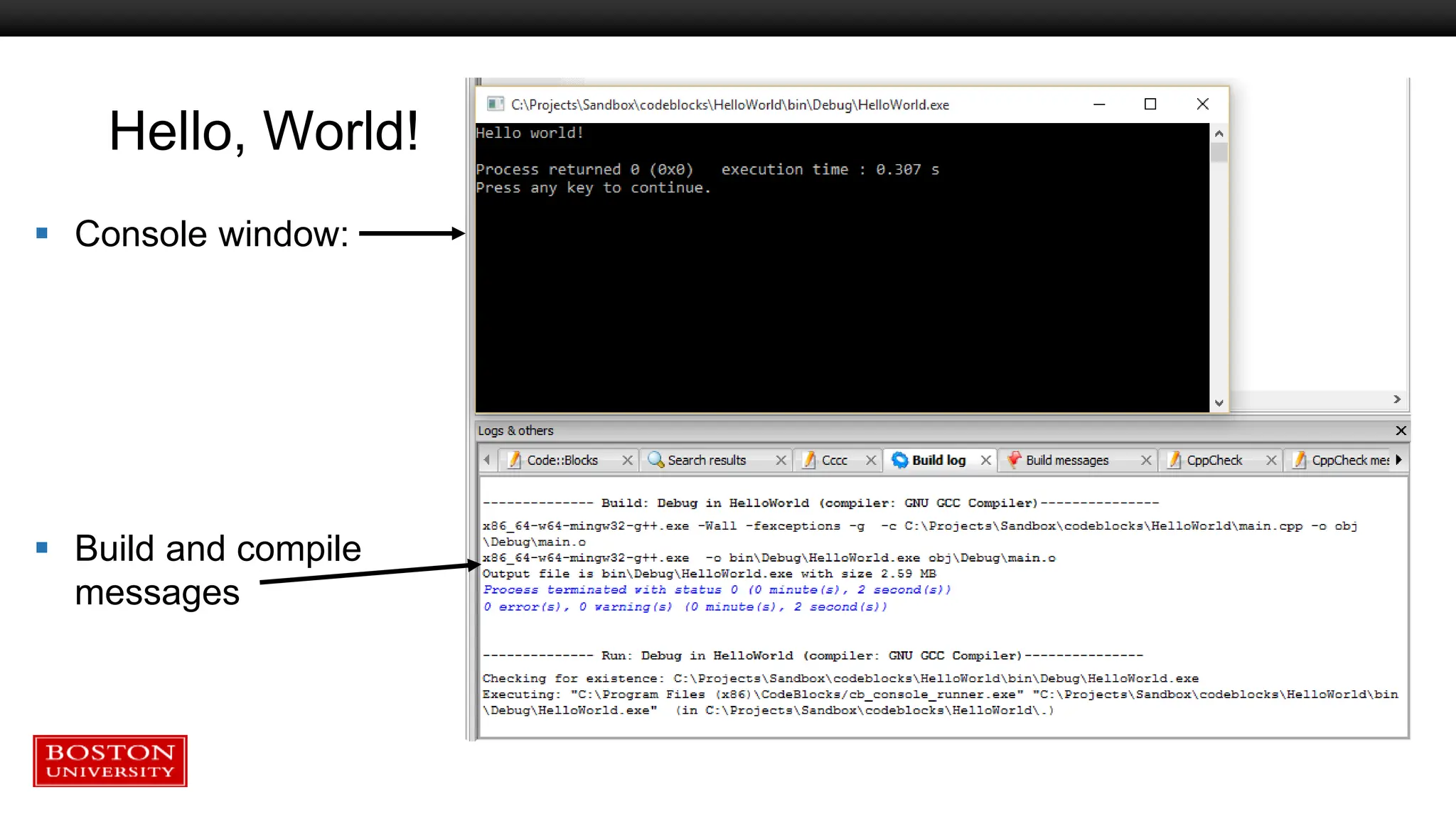Select the Search results tab

[706, 460]
